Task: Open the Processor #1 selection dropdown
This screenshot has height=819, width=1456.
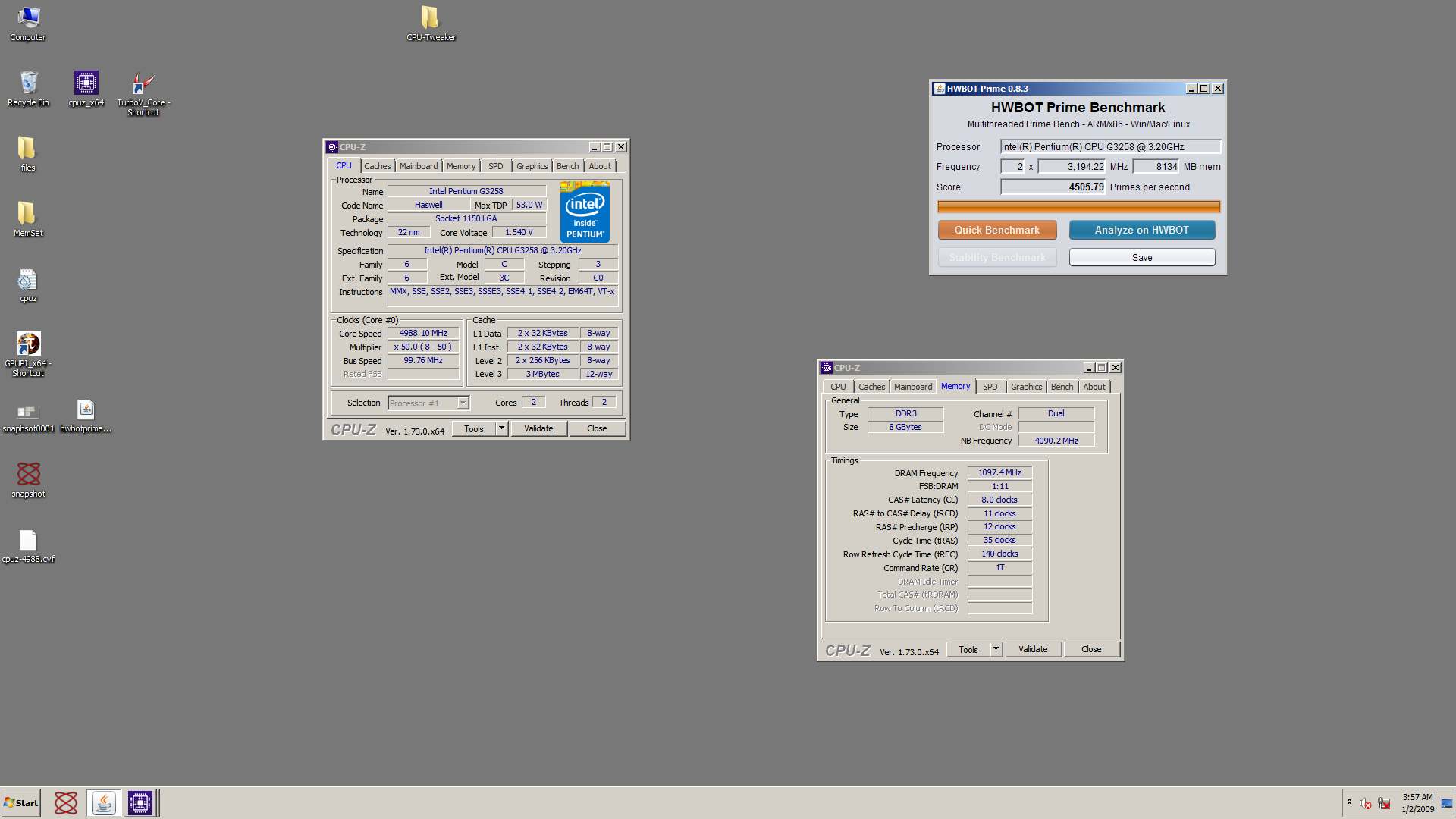Action: (x=428, y=403)
